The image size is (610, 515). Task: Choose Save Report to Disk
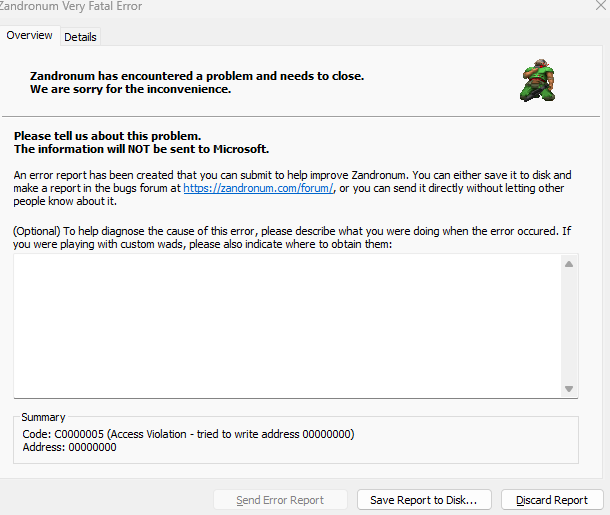tap(423, 500)
